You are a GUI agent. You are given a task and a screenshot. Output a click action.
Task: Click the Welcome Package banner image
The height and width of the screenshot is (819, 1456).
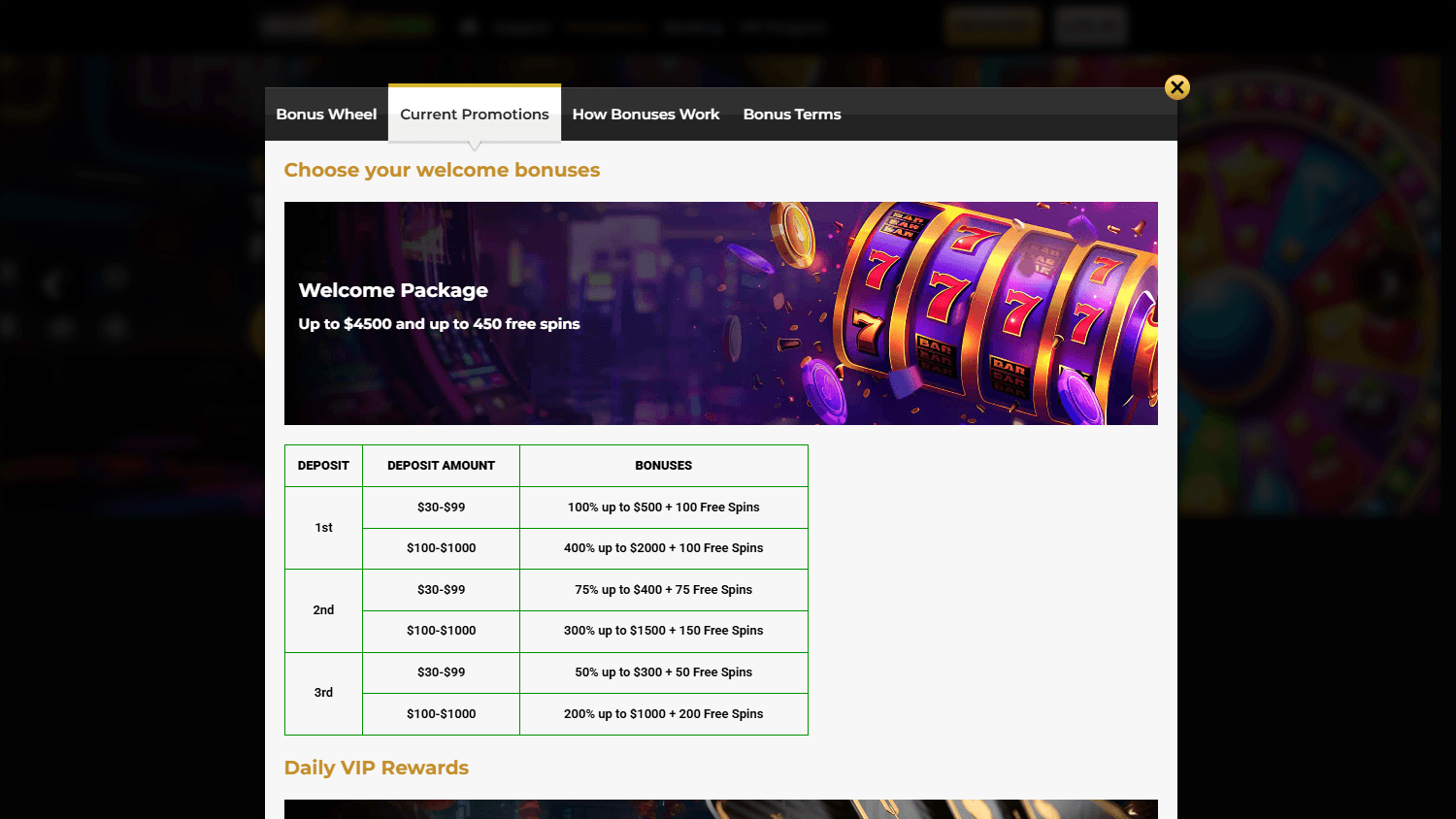[x=721, y=313]
